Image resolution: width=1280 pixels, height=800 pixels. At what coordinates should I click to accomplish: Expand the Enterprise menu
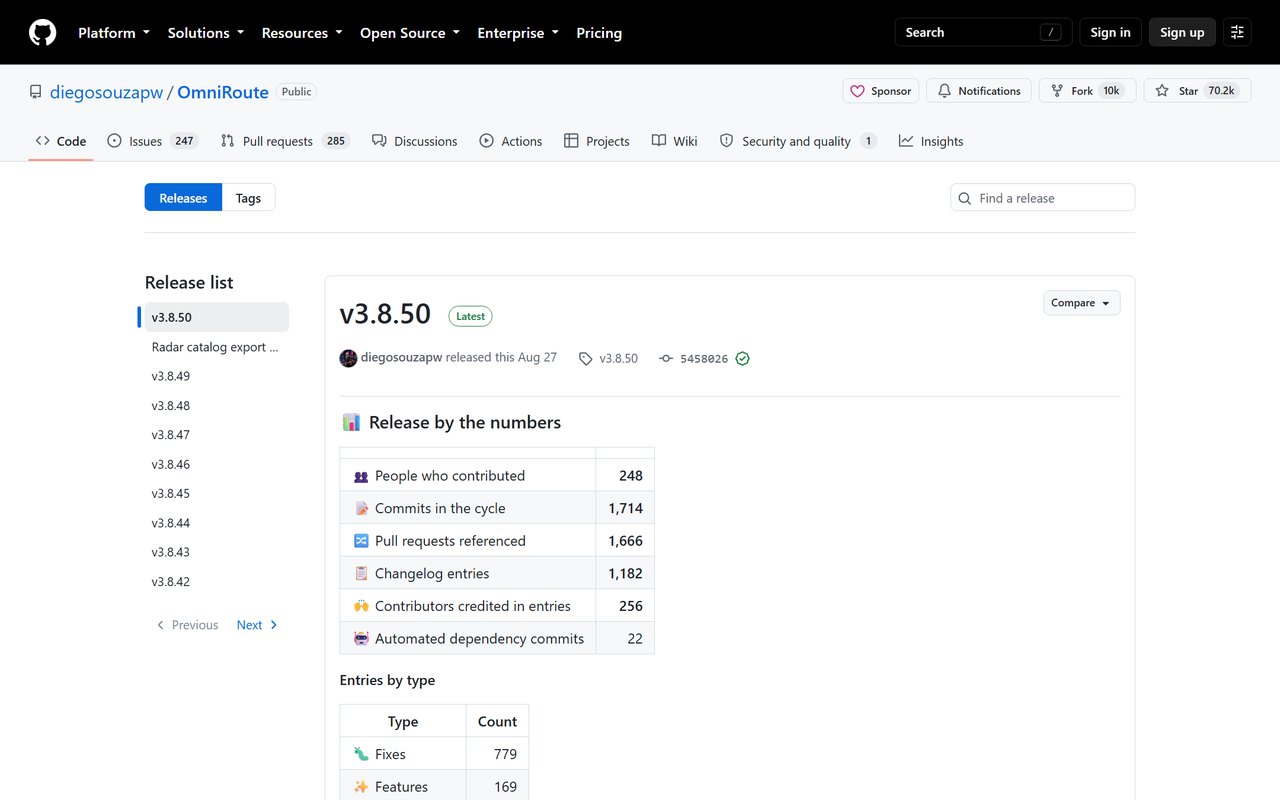click(x=518, y=32)
